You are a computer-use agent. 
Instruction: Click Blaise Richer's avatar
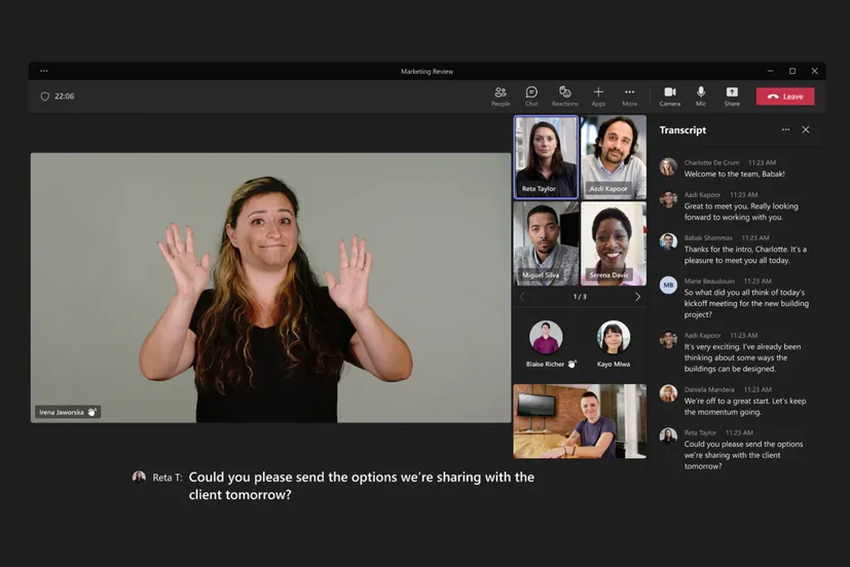(x=546, y=338)
